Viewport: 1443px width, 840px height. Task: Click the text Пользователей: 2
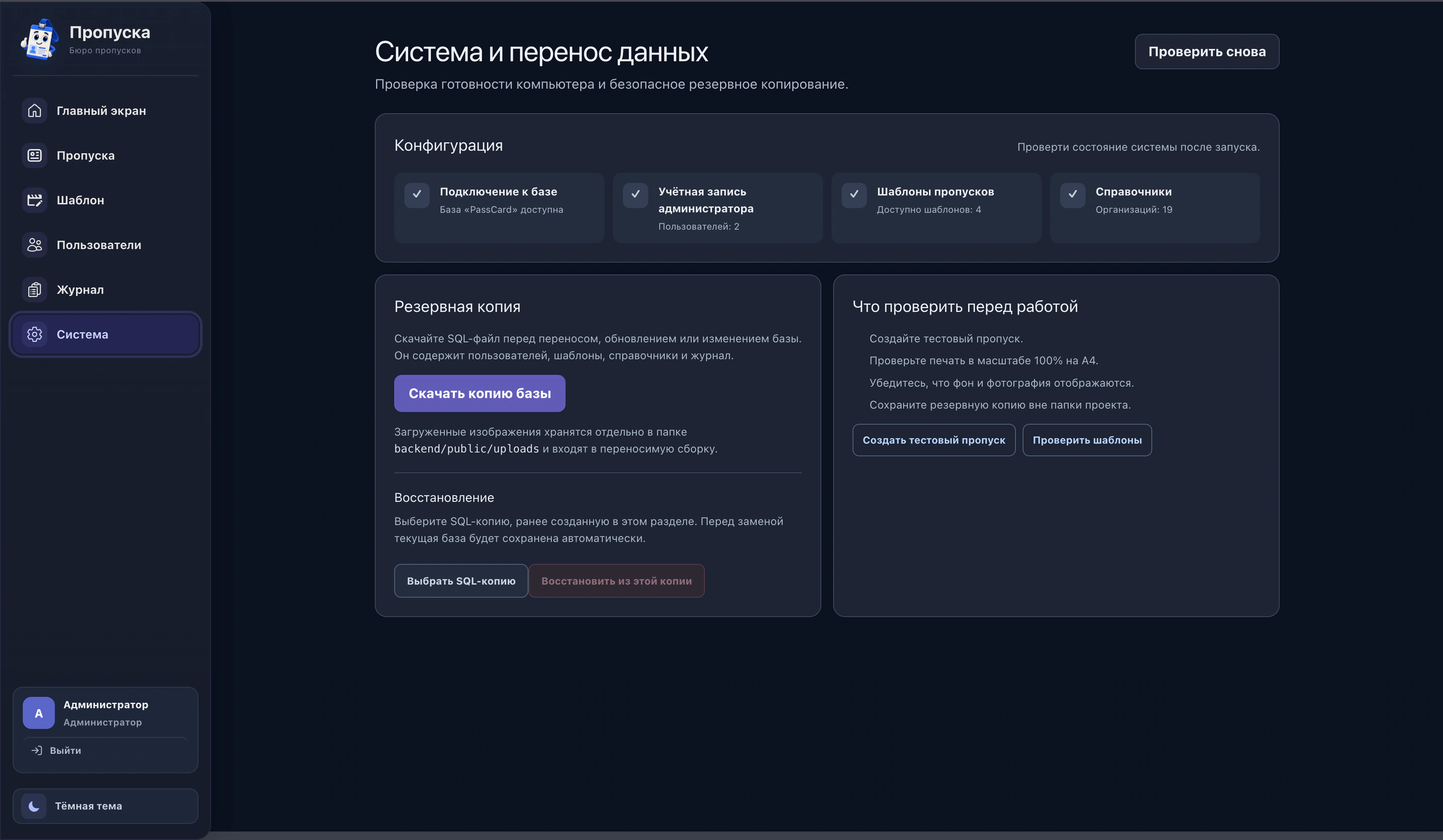[699, 226]
